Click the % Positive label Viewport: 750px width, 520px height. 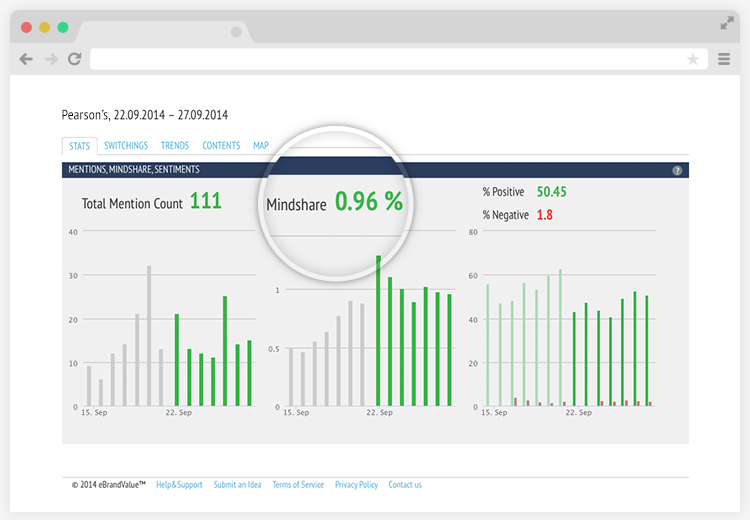(503, 192)
